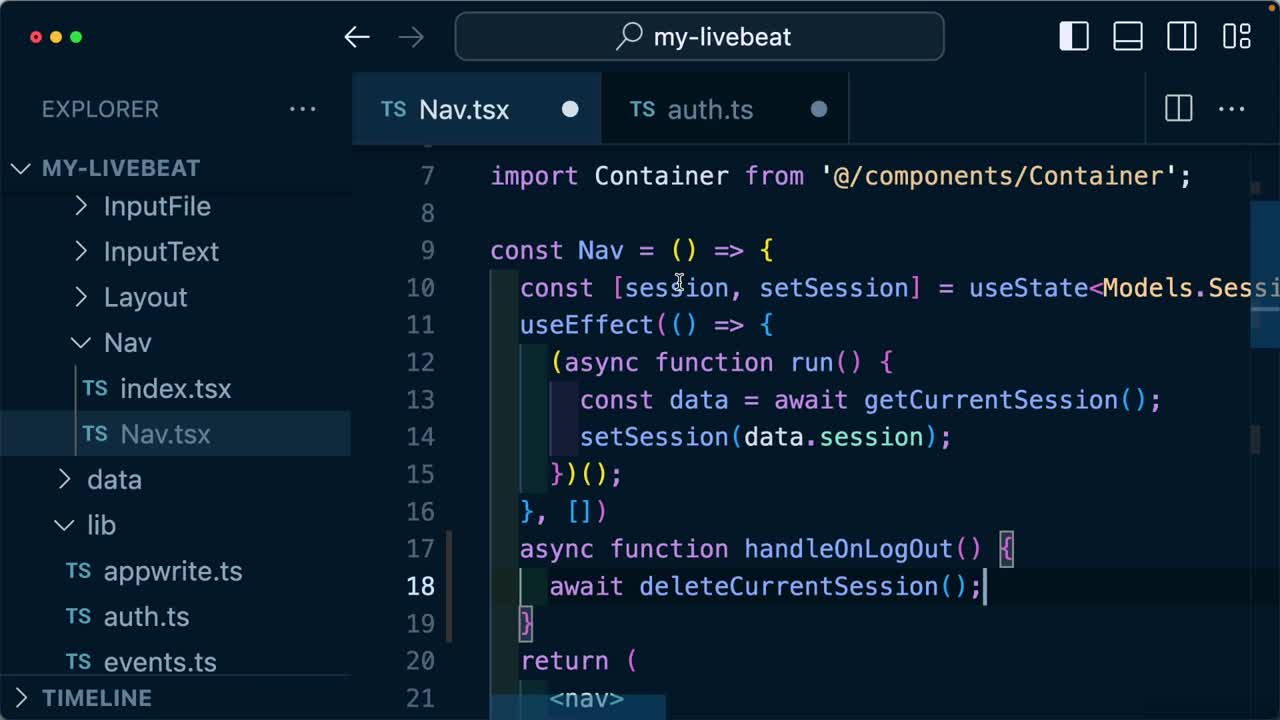Click the forward navigation arrow
The height and width of the screenshot is (720, 1280).
(411, 37)
